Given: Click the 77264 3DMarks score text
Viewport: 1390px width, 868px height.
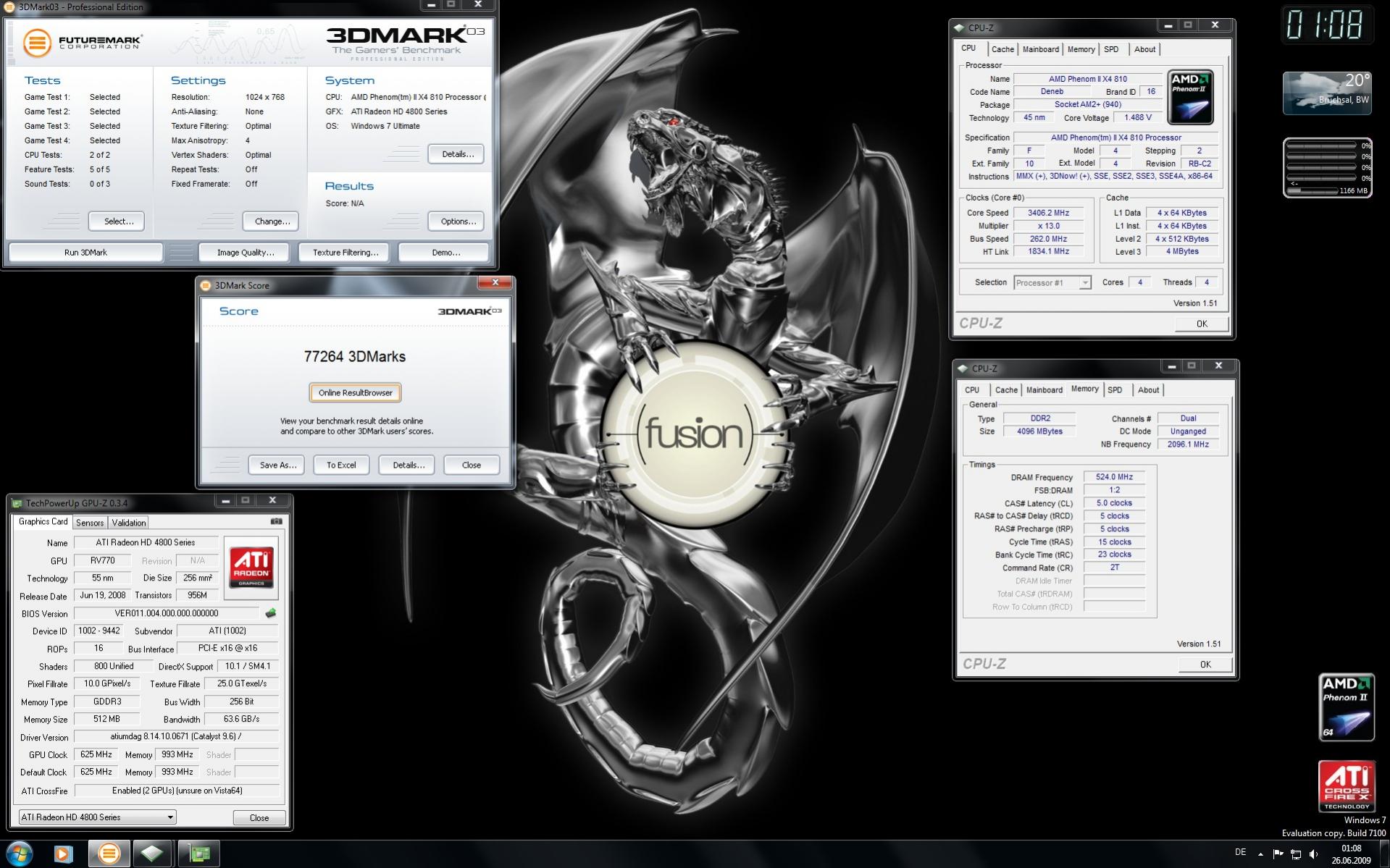Looking at the screenshot, I should (x=355, y=356).
